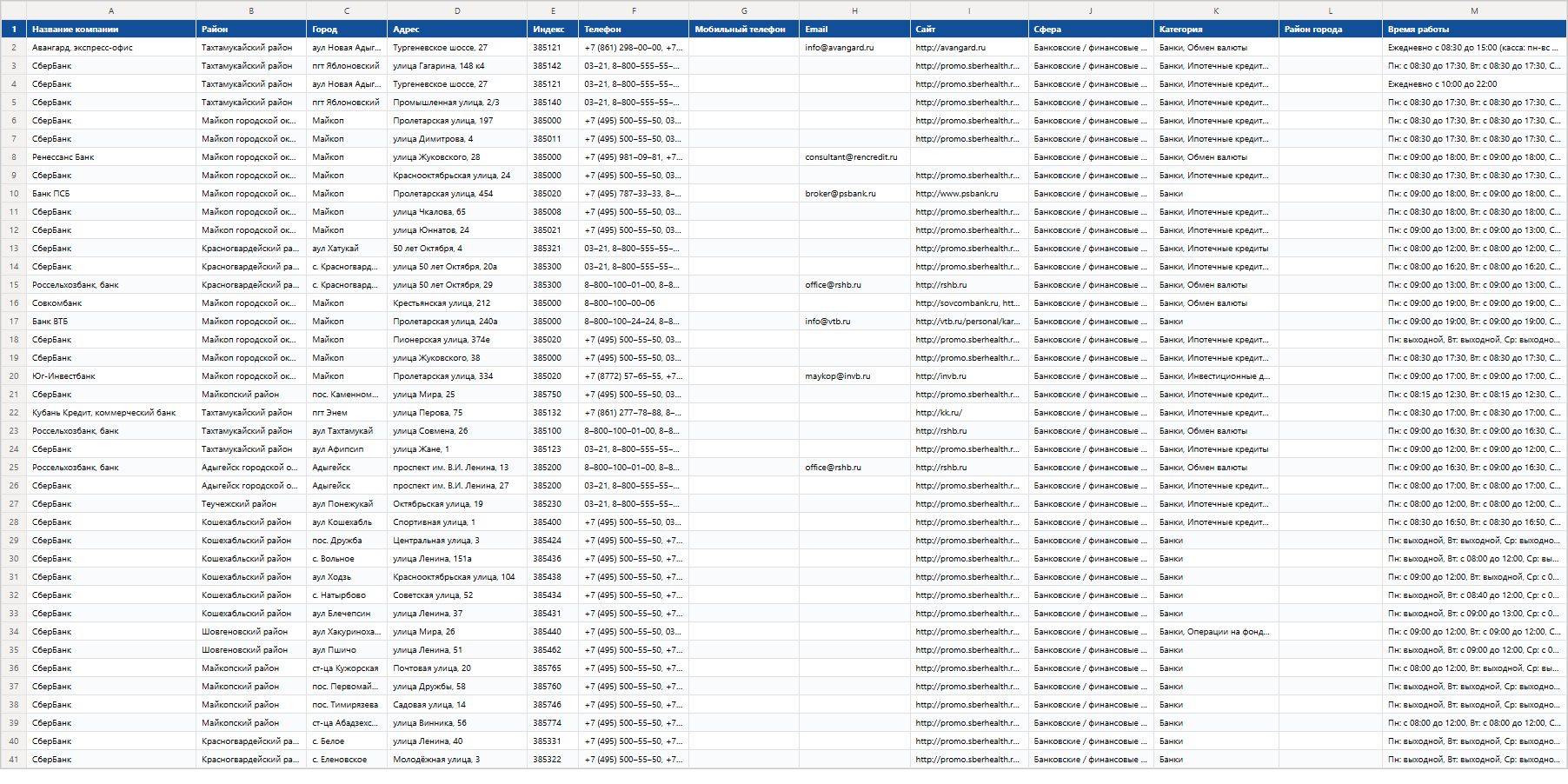
Task: Select the 'Юг-Инвестбанк' cell
Action: (111, 376)
